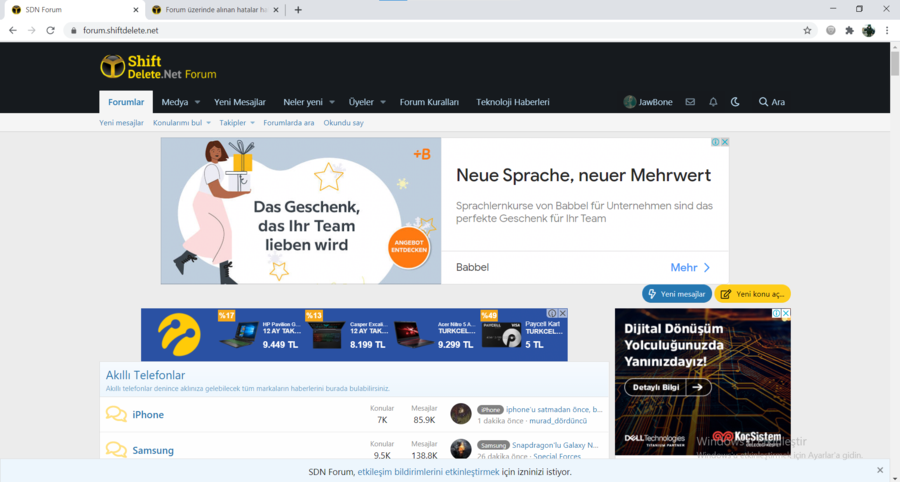The width and height of the screenshot is (900, 482).
Task: Dismiss the notification permission bar
Action: 880,470
